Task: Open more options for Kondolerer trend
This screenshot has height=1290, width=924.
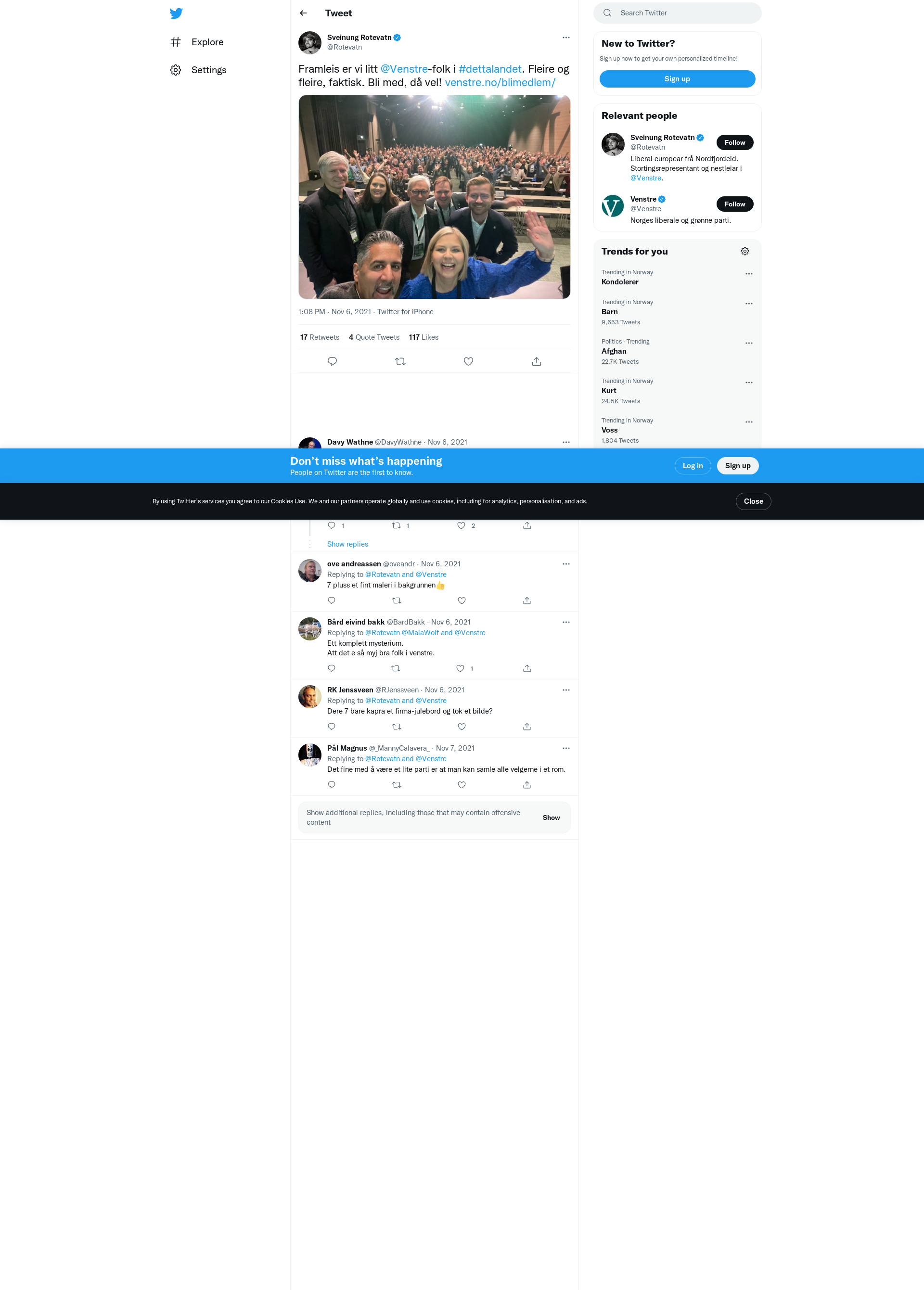Action: click(x=749, y=274)
